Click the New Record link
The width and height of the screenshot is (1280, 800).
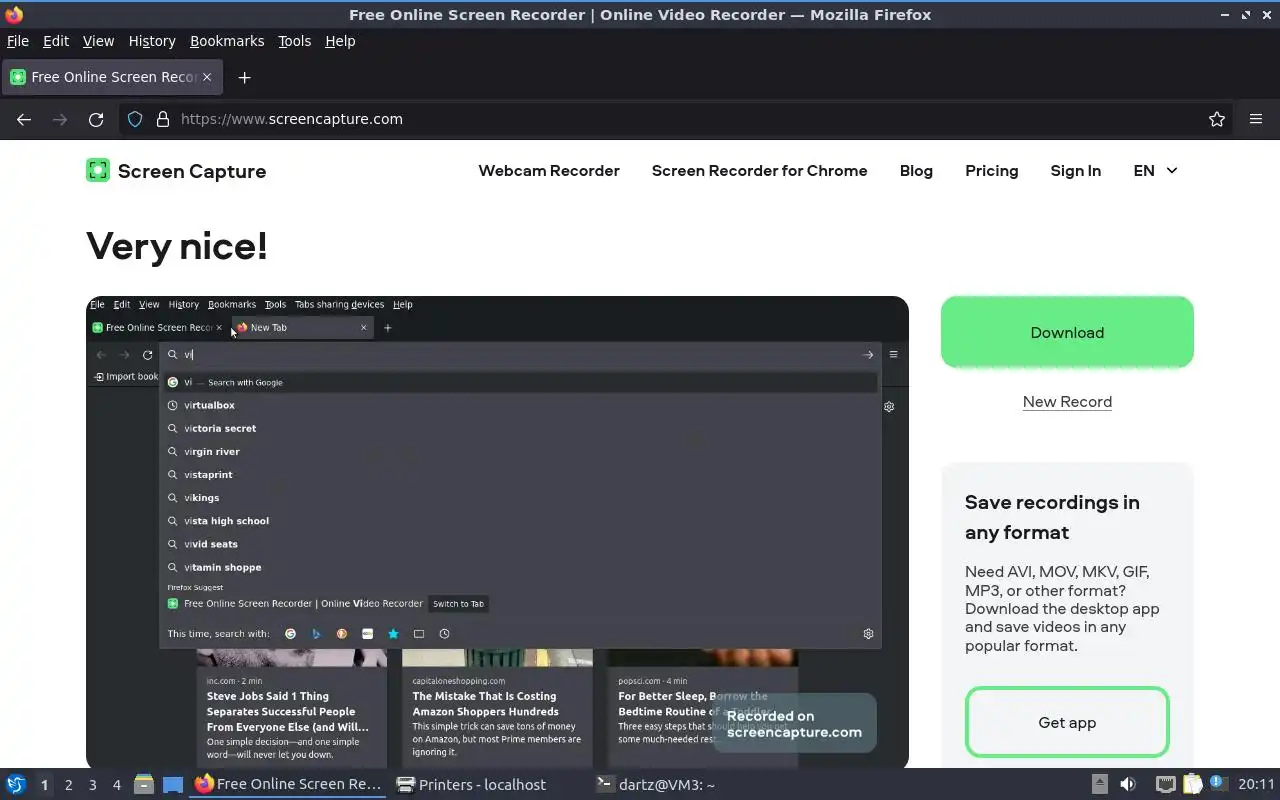click(1067, 402)
